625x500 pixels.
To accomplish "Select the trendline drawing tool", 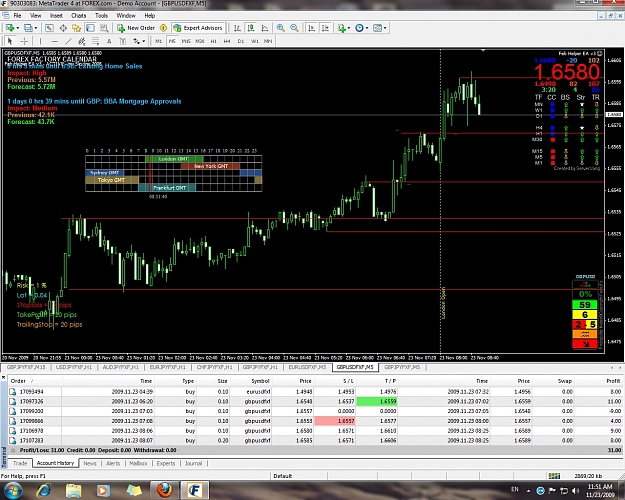I will [x=68, y=41].
